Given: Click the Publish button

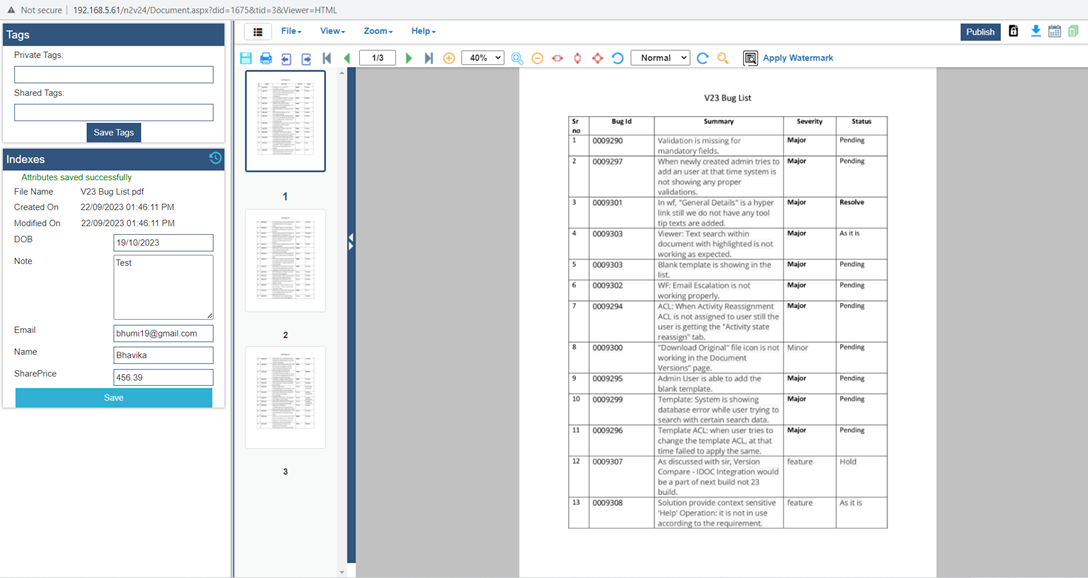Looking at the screenshot, I should (980, 32).
